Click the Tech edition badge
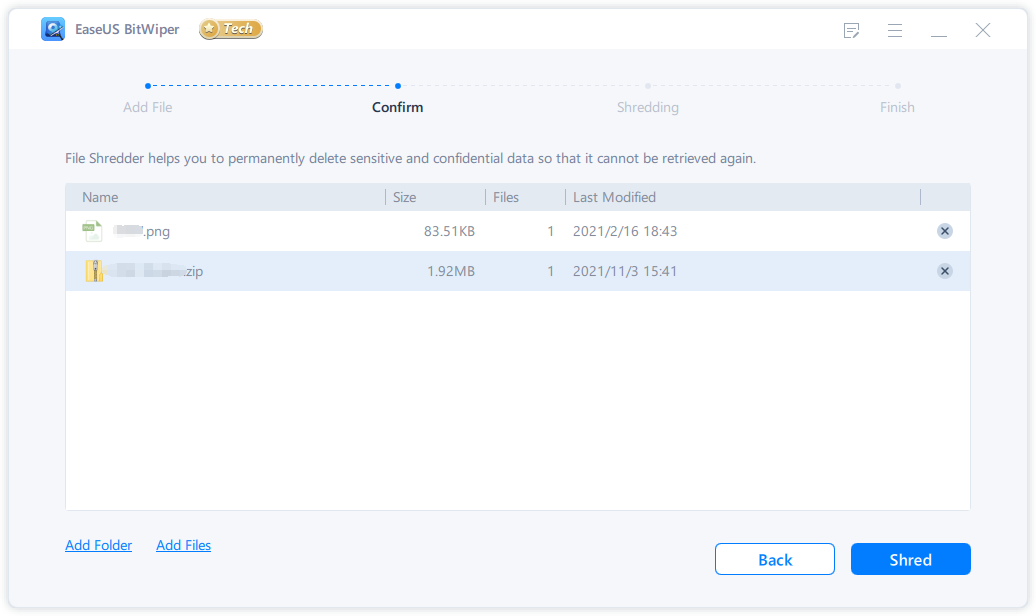This screenshot has height=616, width=1036. coord(231,29)
